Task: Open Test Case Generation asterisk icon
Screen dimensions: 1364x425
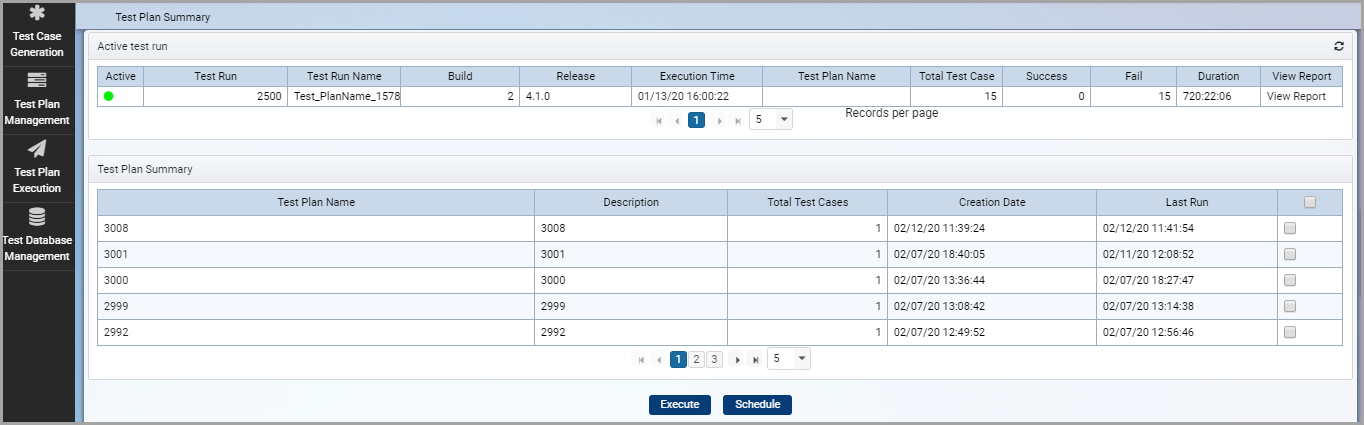Action: click(37, 13)
